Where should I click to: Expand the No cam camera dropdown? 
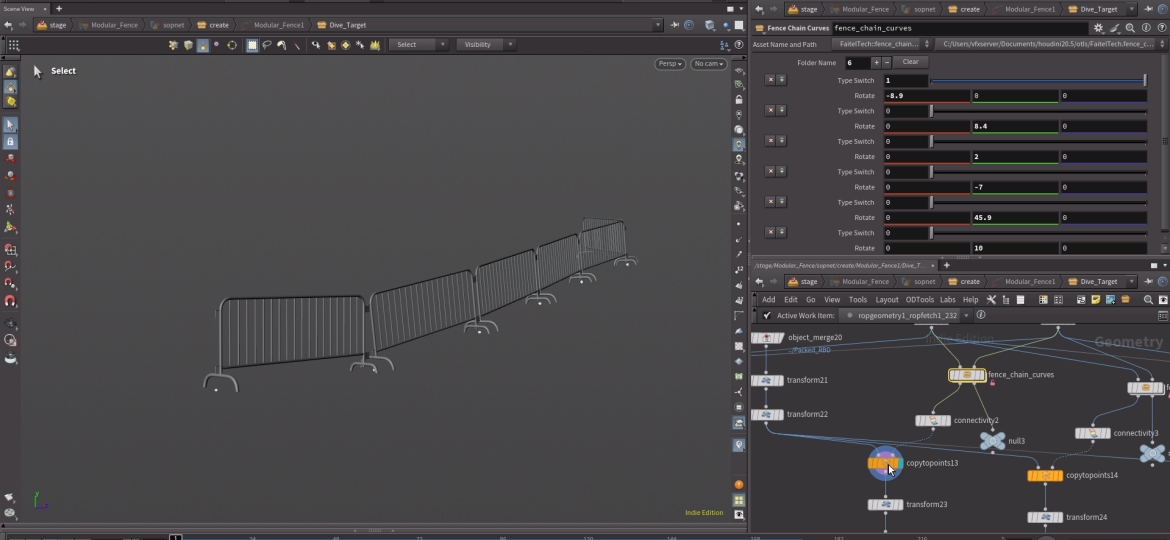coord(708,64)
